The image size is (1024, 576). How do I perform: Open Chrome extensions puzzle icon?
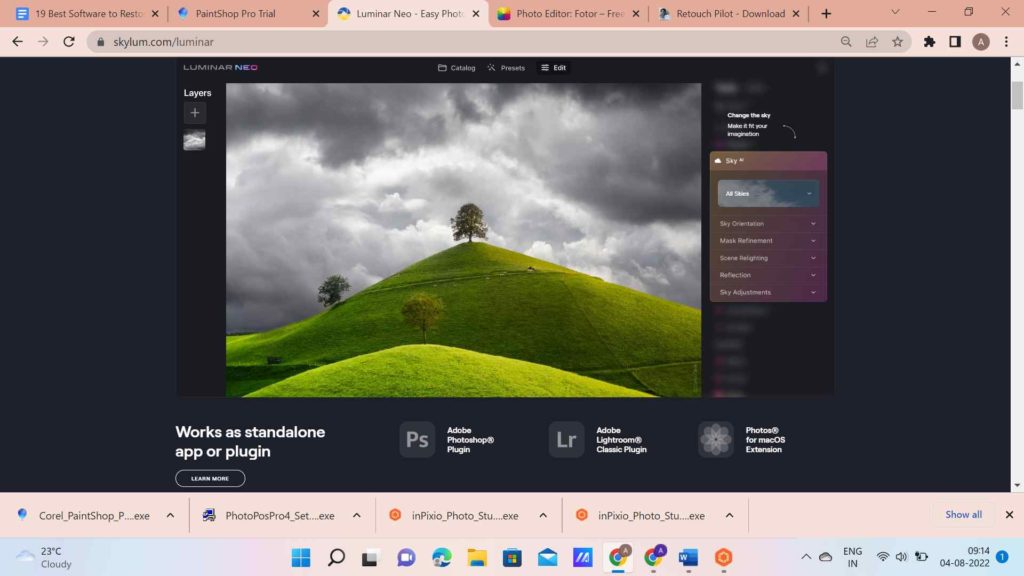click(x=929, y=42)
